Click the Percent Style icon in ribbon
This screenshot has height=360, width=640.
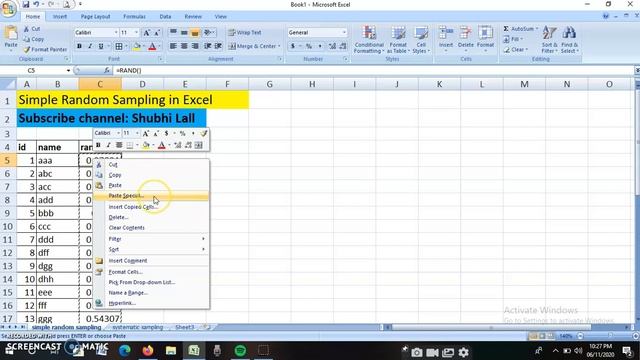point(309,46)
